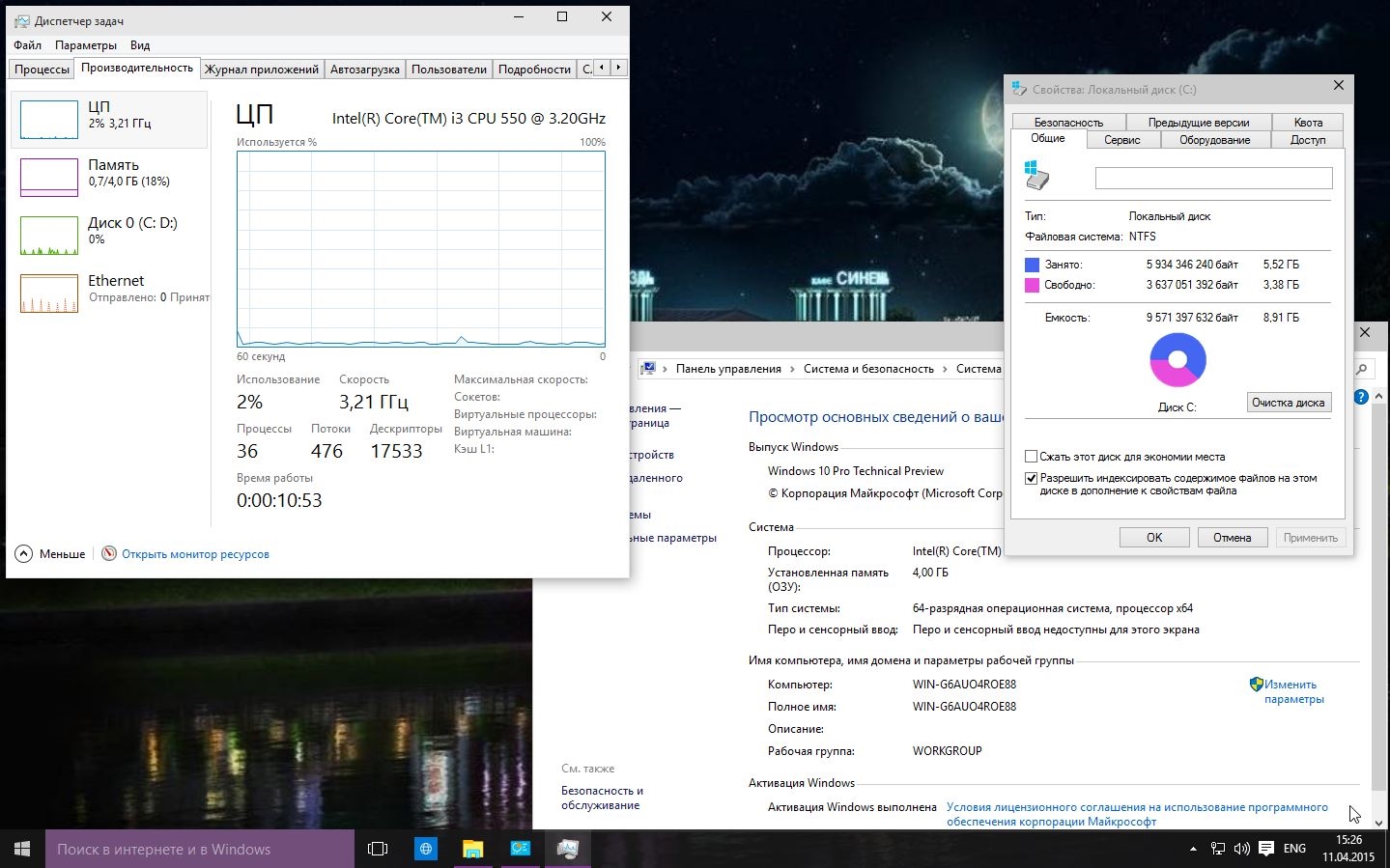Switch to the Автозагрузка tab
Image resolution: width=1390 pixels, height=868 pixels.
pos(364,70)
